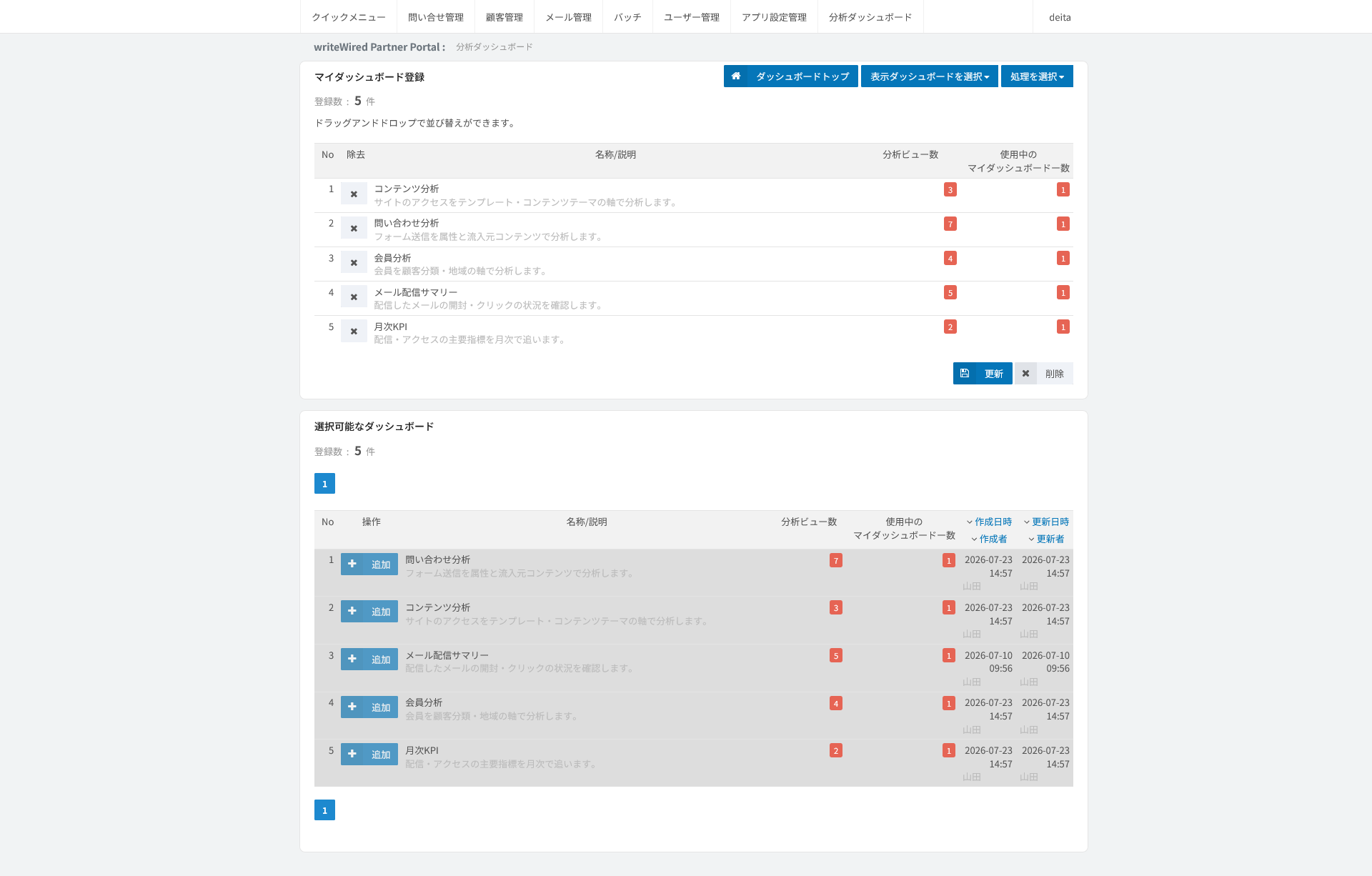
Task: Click メール配信サマリー name in registered list
Action: pos(416,292)
